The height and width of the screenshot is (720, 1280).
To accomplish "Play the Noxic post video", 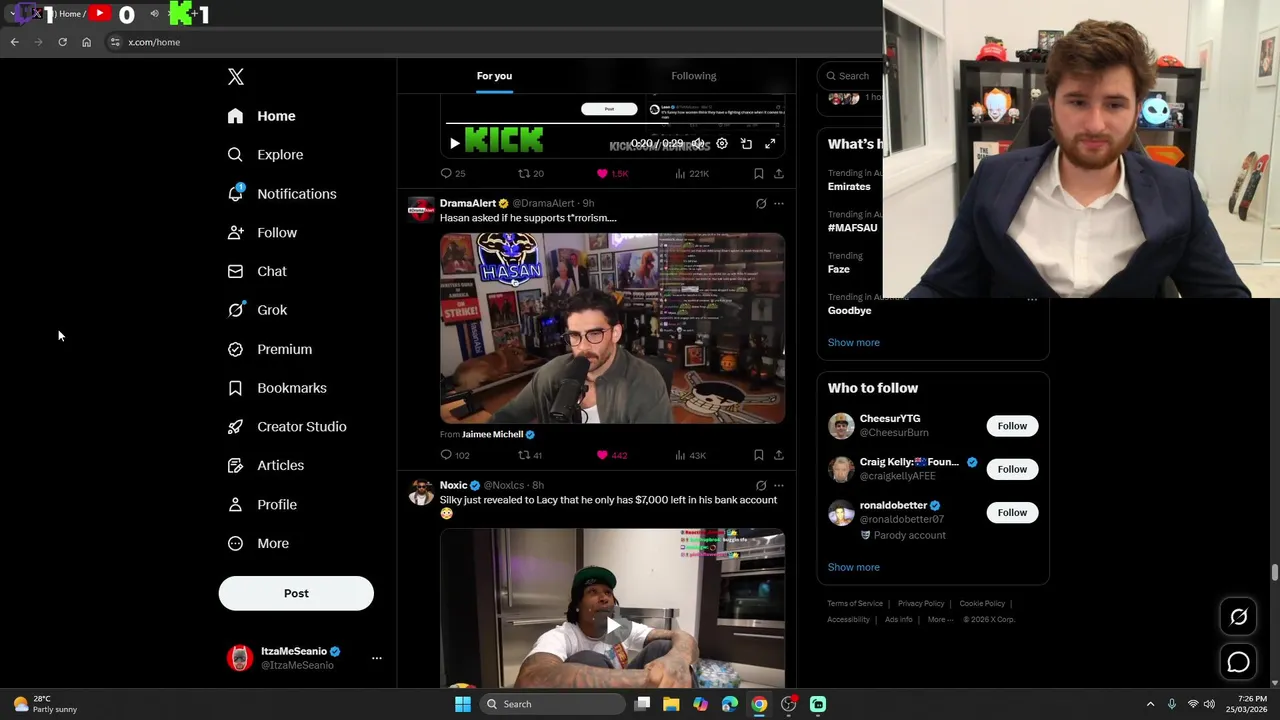I will click(x=612, y=627).
